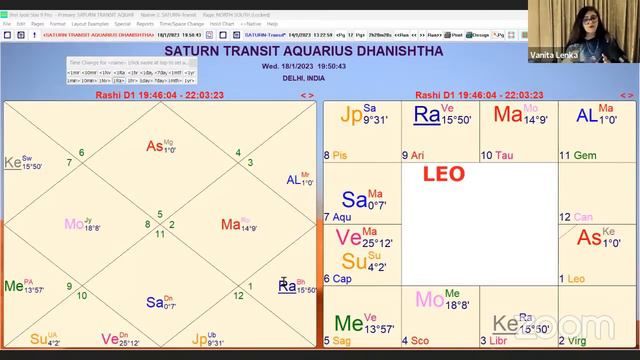This screenshot has width=640, height=360.
Task: Click the <1yr time step button
Action: [189, 73]
